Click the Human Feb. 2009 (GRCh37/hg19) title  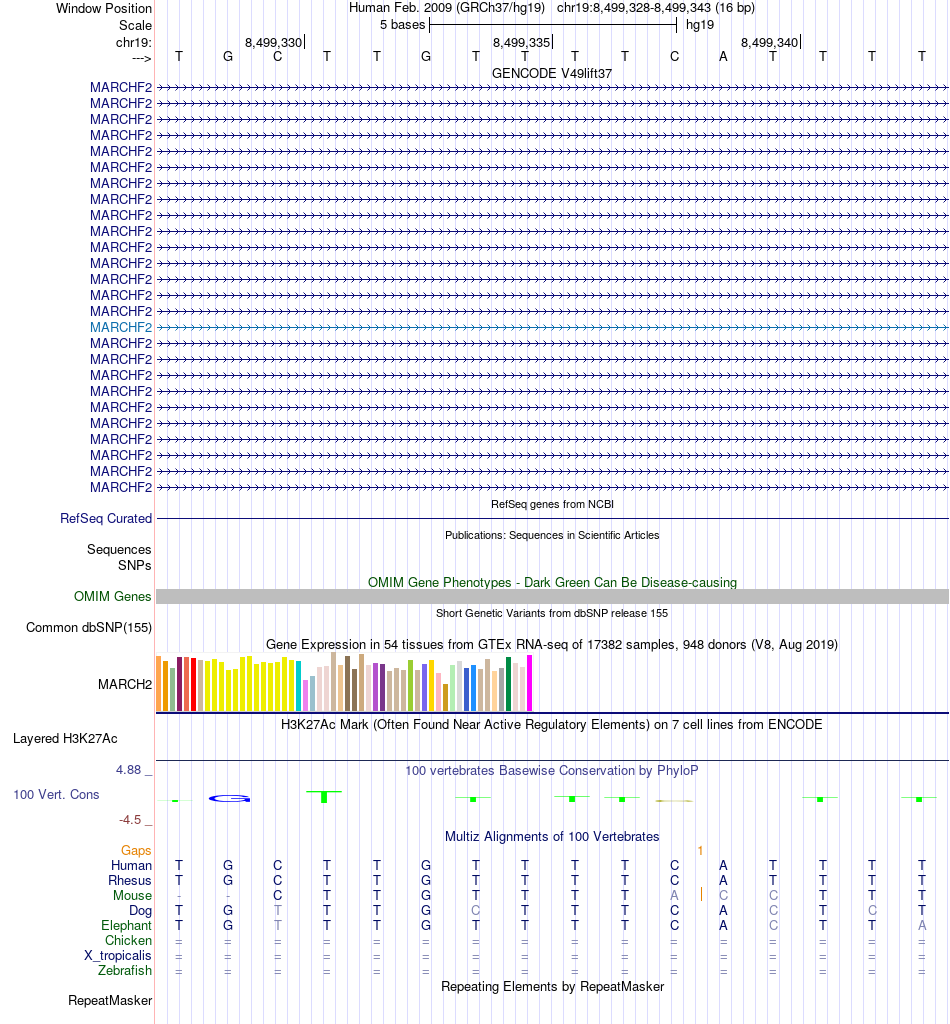click(x=447, y=8)
